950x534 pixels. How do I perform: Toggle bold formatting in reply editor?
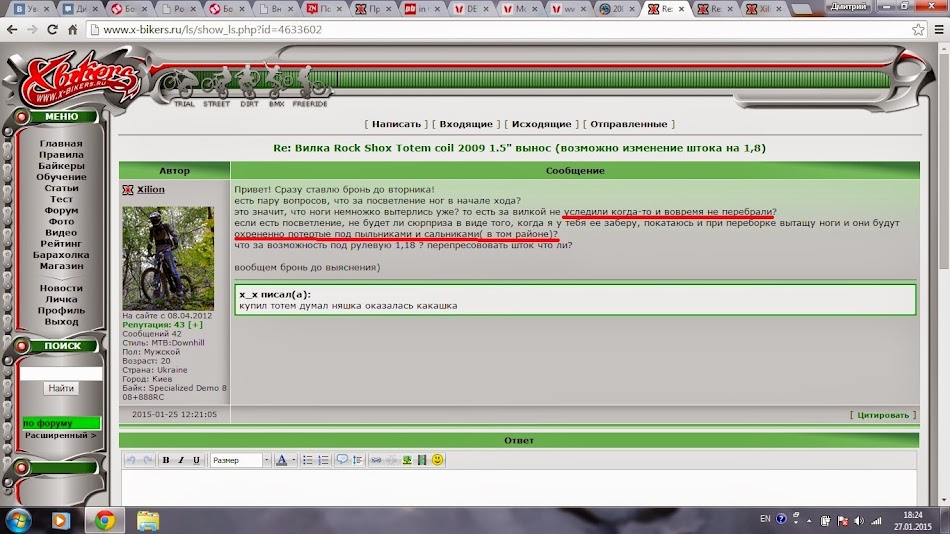click(165, 460)
